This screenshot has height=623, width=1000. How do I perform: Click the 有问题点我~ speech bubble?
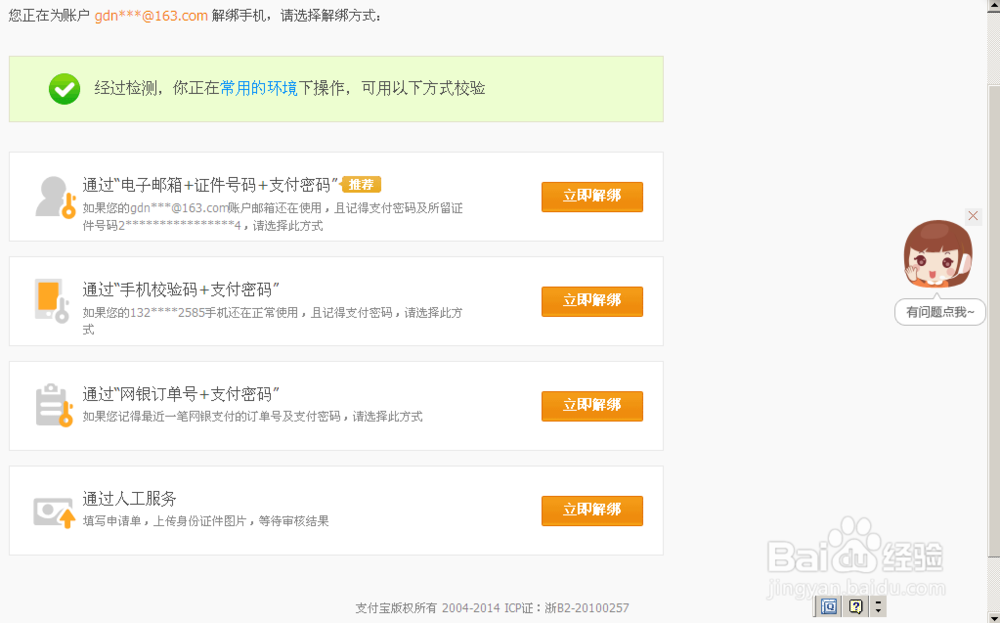(940, 312)
